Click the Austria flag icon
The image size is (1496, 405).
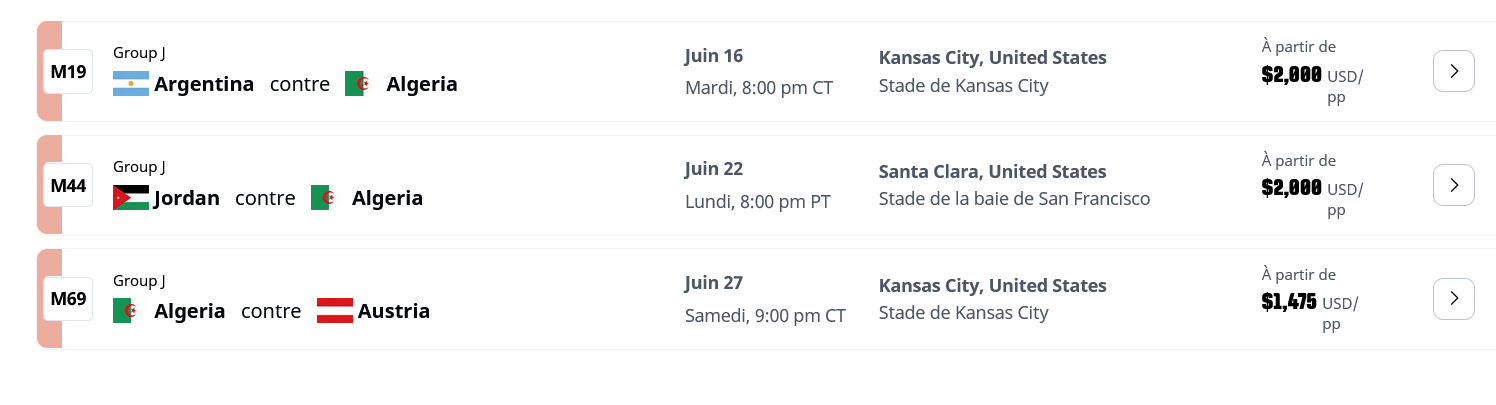[x=335, y=311]
